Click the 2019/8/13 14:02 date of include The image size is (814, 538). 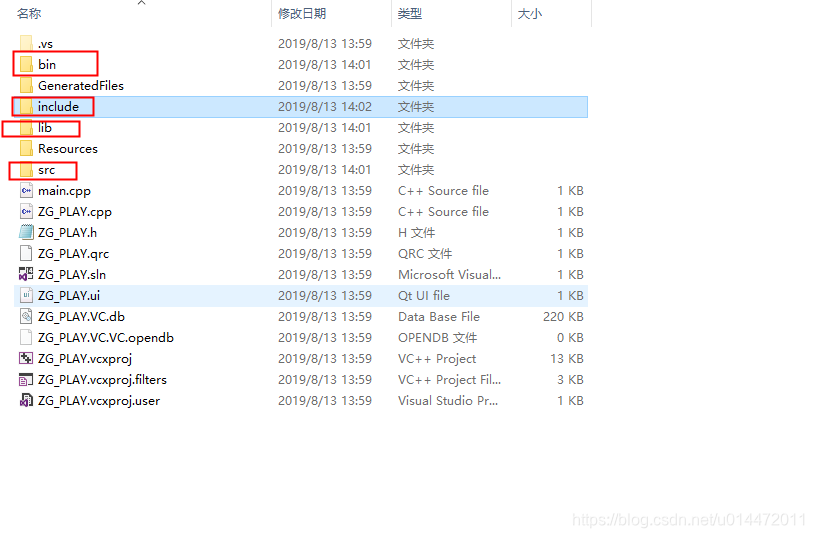[x=325, y=106]
